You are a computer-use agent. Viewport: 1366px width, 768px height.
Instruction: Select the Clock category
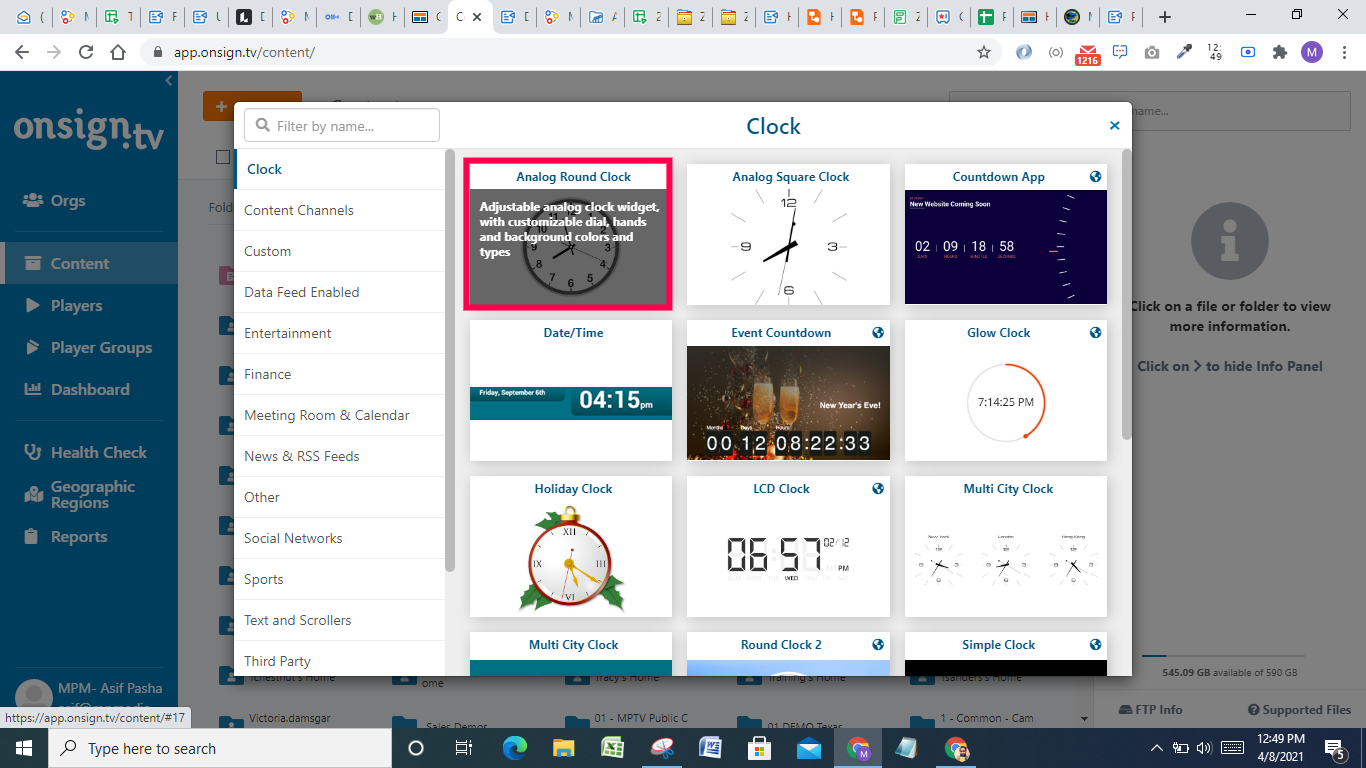[340, 169]
